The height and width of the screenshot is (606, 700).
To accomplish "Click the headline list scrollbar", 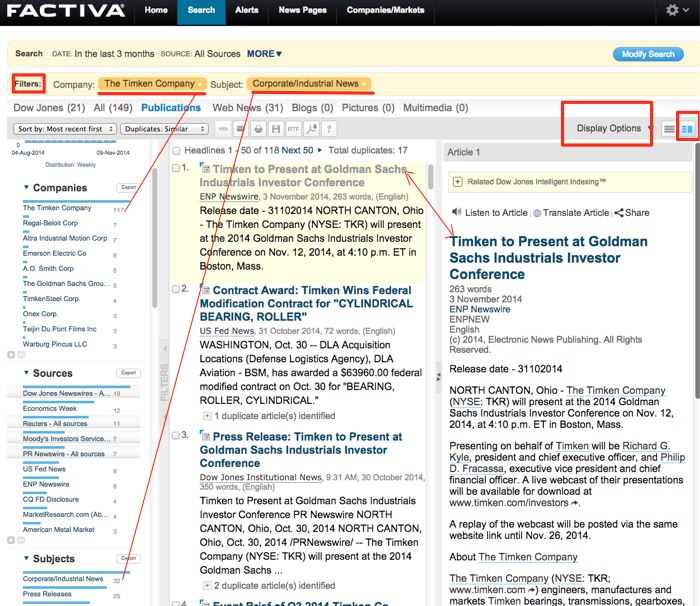I will [x=431, y=176].
